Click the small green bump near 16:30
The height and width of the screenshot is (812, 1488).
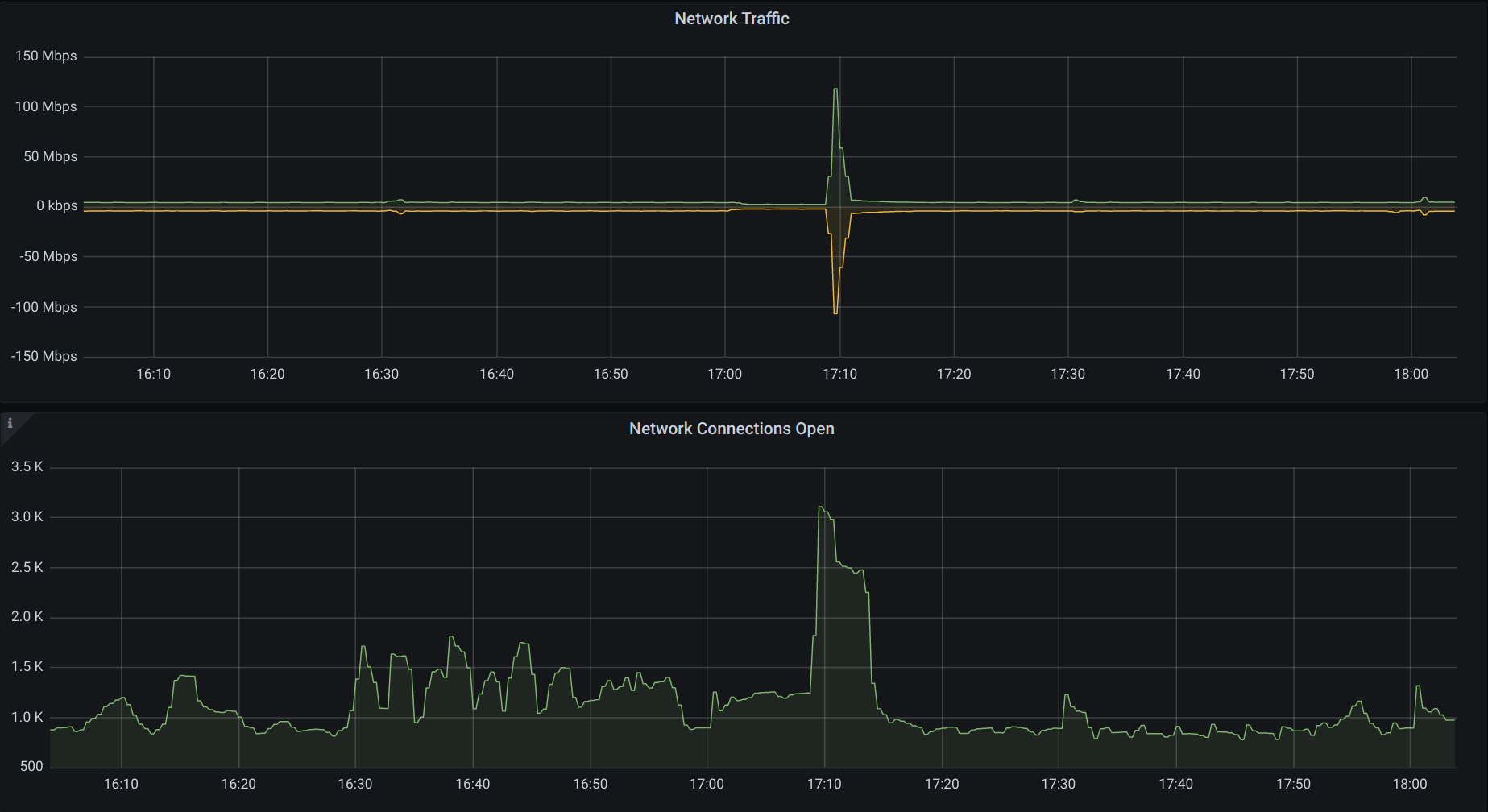[x=399, y=201]
